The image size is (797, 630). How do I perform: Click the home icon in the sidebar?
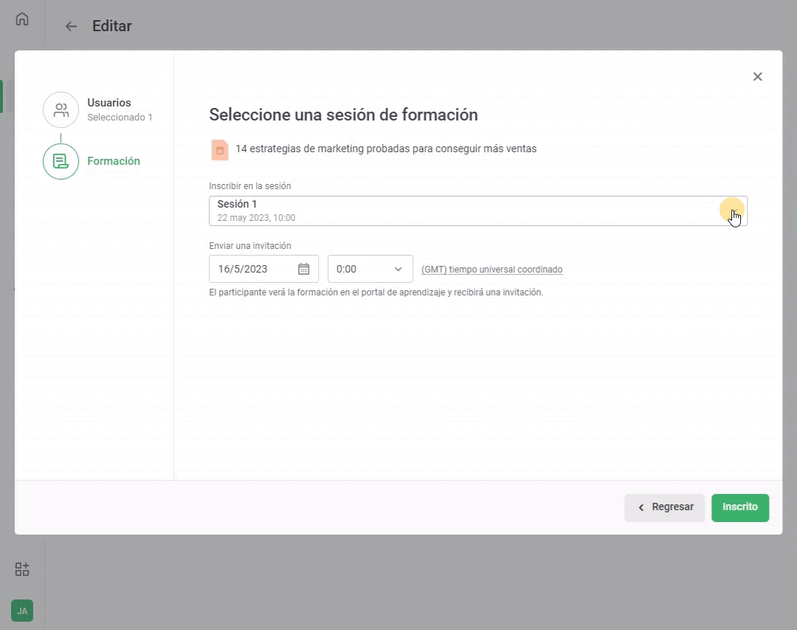pyautogui.click(x=22, y=19)
